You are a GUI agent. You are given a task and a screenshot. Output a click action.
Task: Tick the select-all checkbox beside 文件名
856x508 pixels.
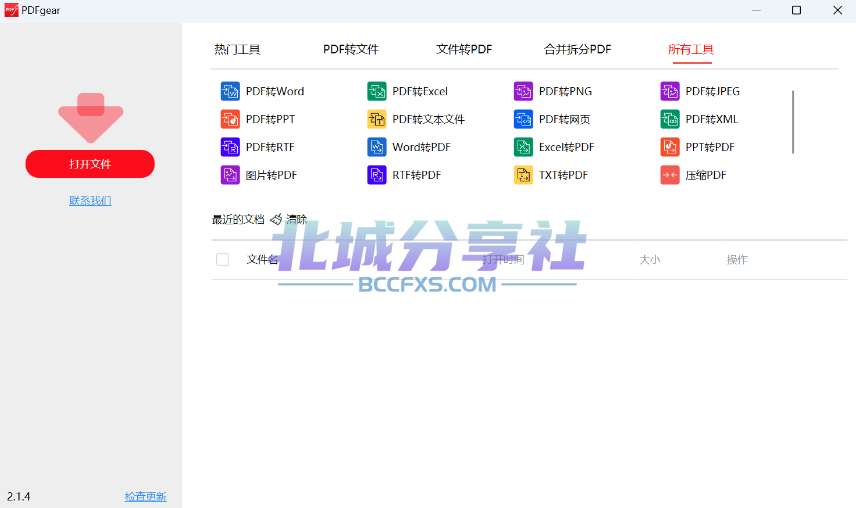pyautogui.click(x=222, y=259)
